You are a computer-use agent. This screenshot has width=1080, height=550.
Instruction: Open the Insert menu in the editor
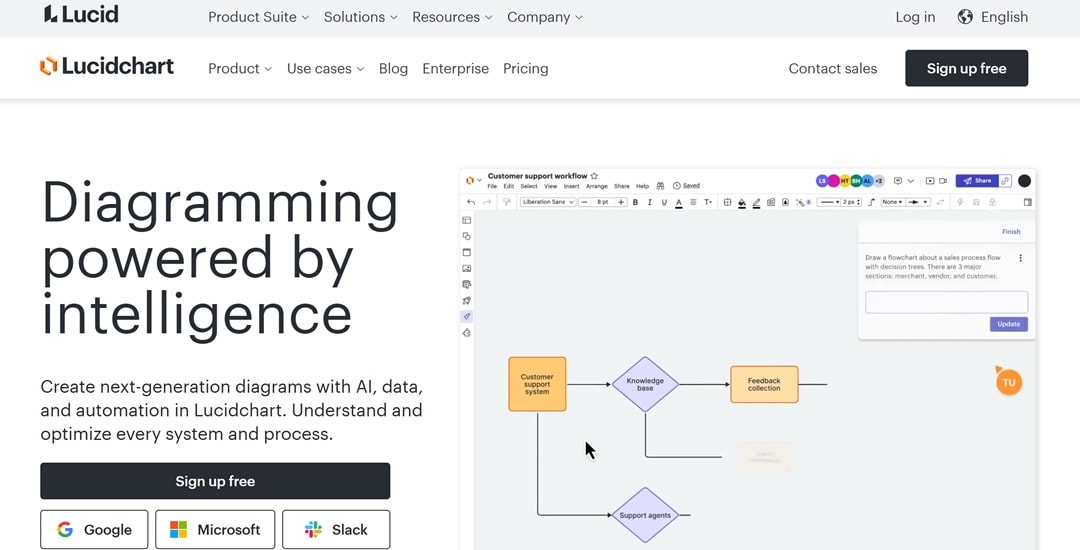tap(571, 186)
